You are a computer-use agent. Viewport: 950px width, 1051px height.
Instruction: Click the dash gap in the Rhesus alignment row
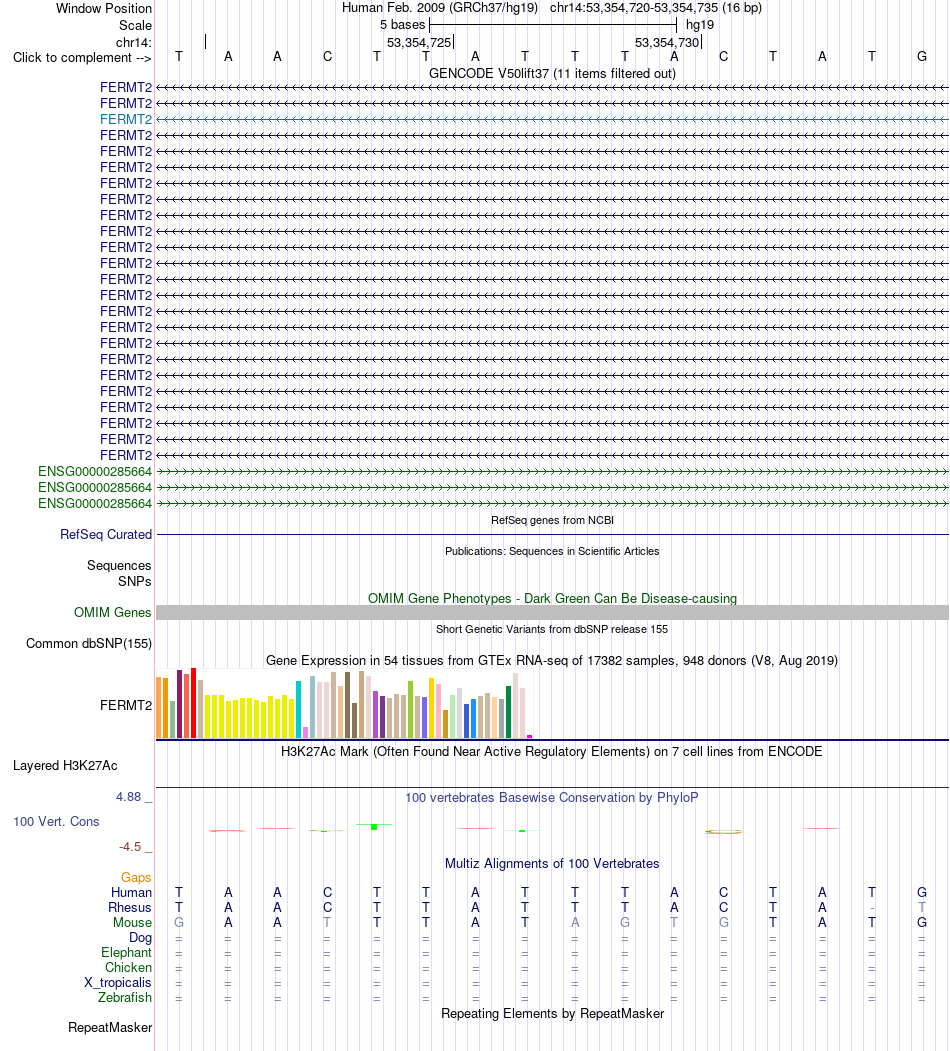pyautogui.click(x=872, y=908)
